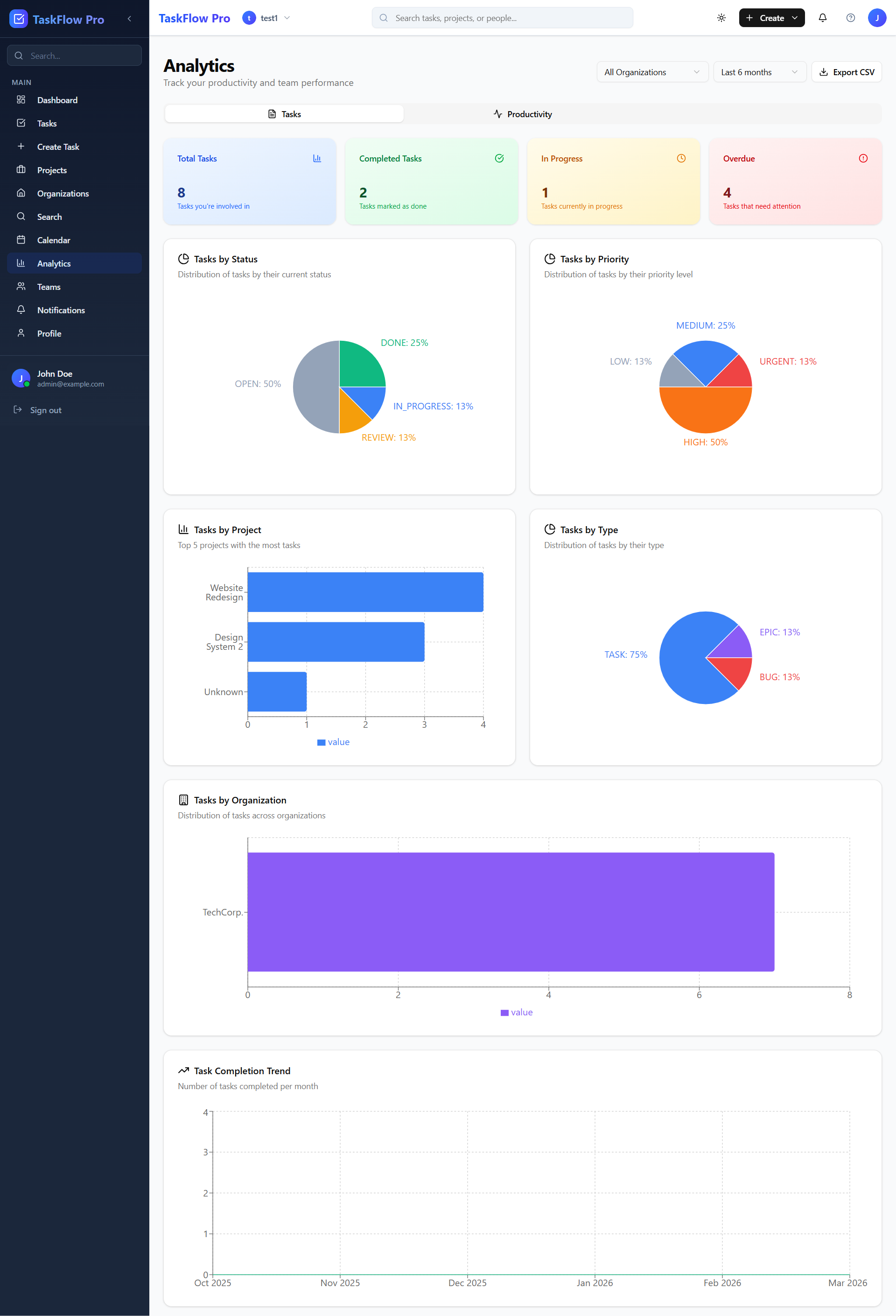
Task: Click the Notifications bell icon in sidebar
Action: 21,309
